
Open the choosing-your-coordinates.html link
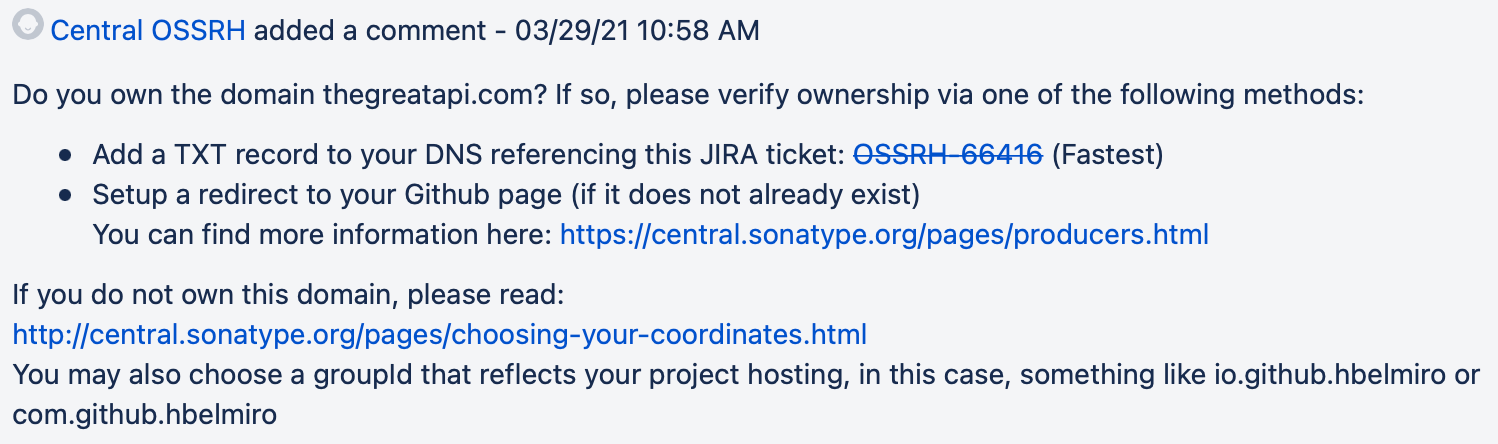439,333
